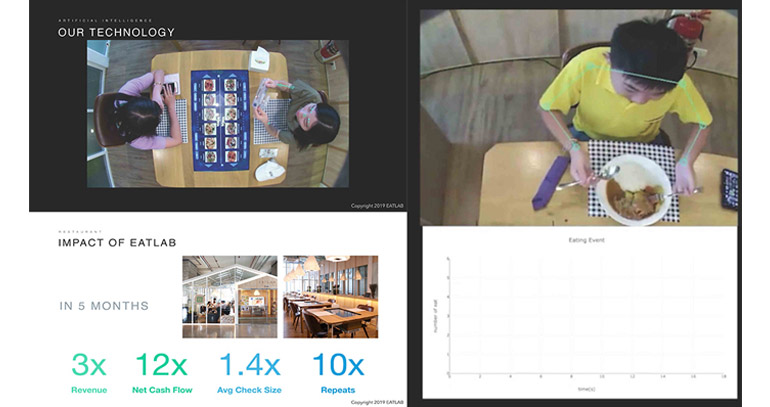The image size is (770, 407).
Task: Click the '12x' figure
Action: pos(161,365)
